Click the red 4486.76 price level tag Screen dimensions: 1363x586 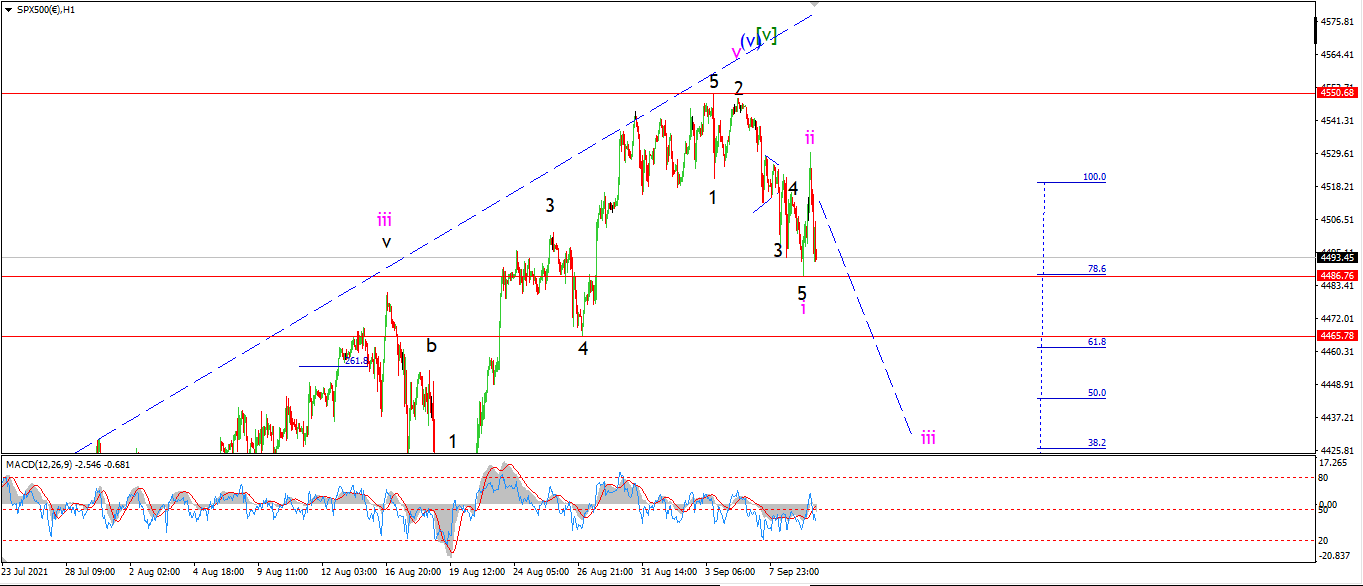coord(1336,276)
